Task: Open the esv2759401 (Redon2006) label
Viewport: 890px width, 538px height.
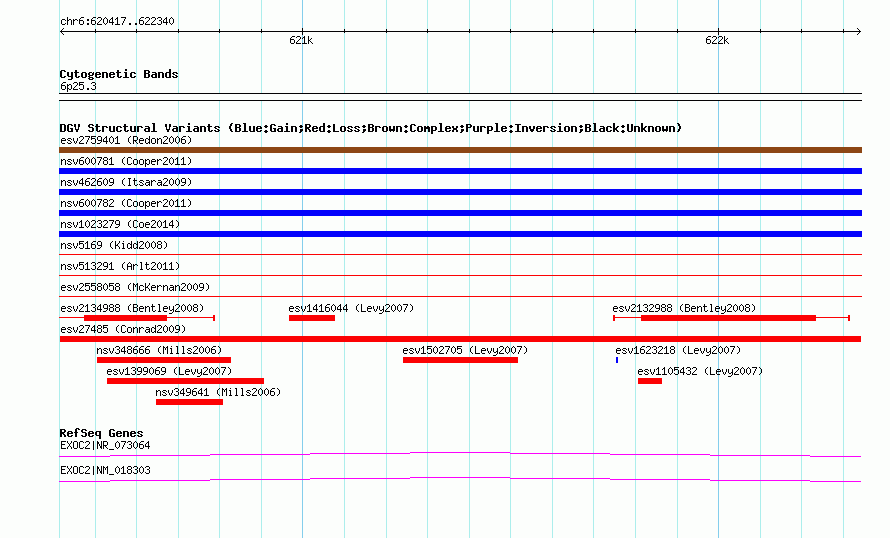Action: (x=126, y=140)
